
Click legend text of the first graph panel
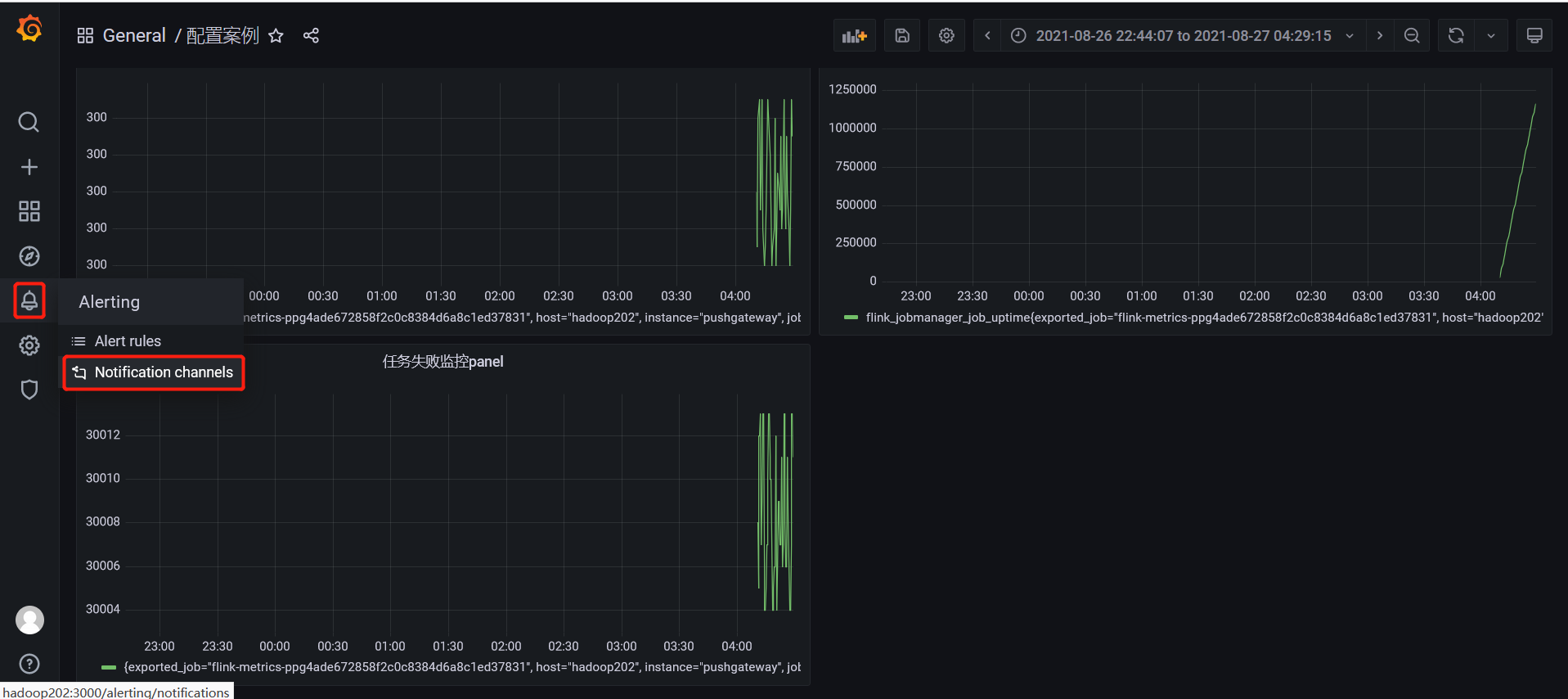tap(523, 318)
